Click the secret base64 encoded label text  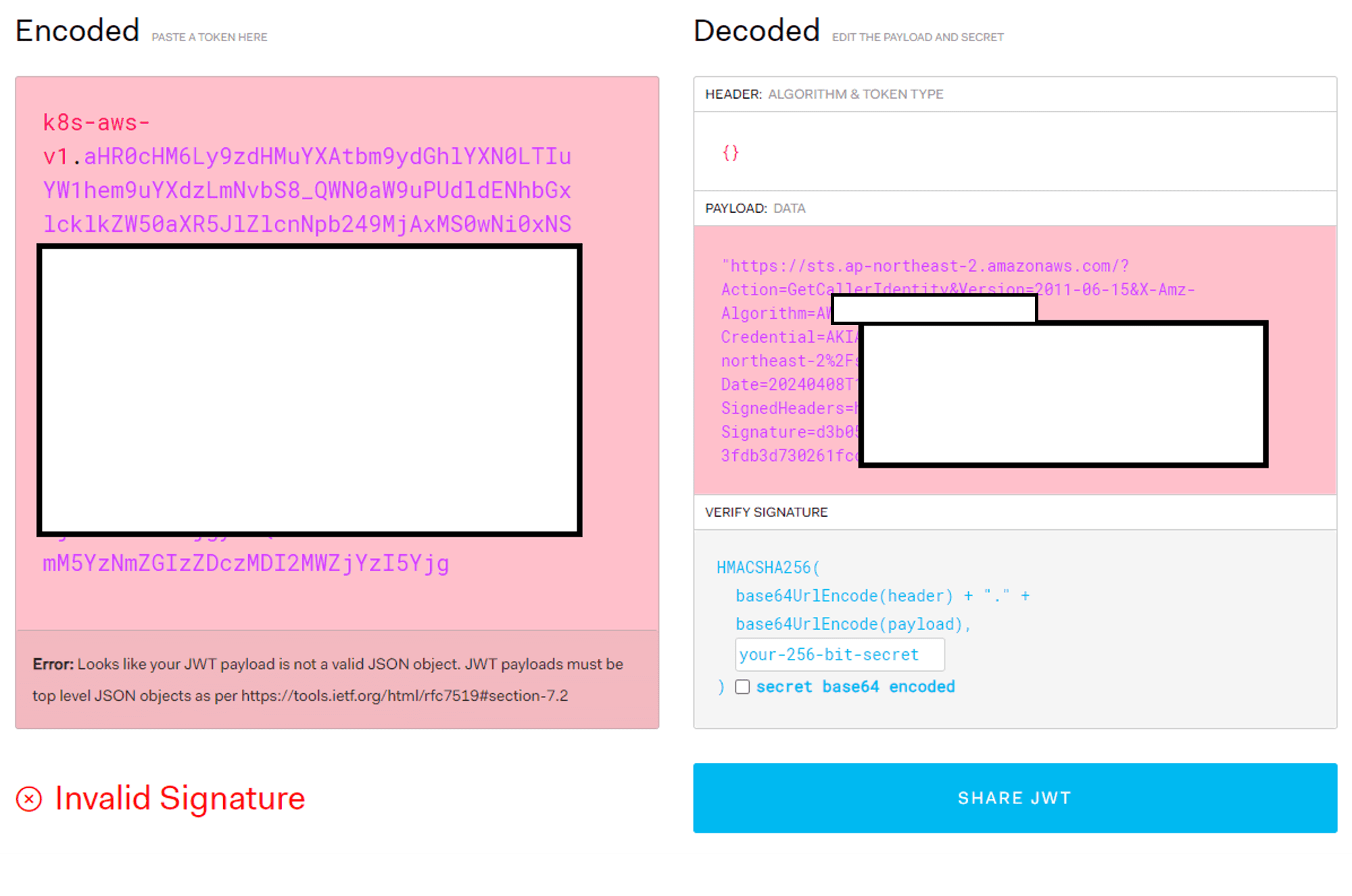point(854,687)
